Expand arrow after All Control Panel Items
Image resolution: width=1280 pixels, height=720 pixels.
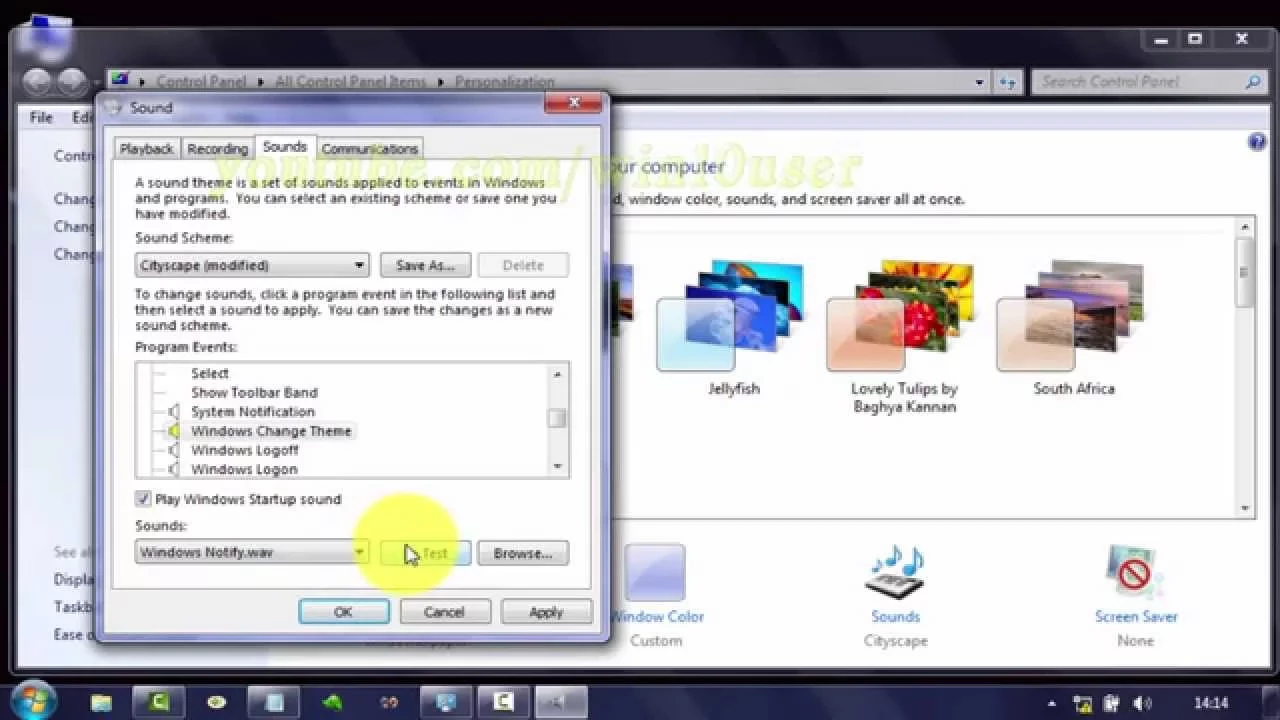[437, 82]
